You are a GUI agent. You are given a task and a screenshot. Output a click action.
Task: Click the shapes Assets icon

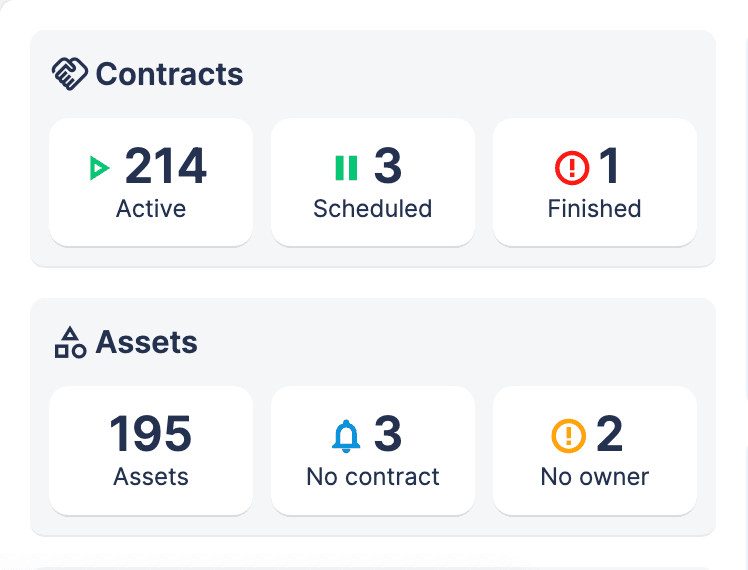coord(69,343)
